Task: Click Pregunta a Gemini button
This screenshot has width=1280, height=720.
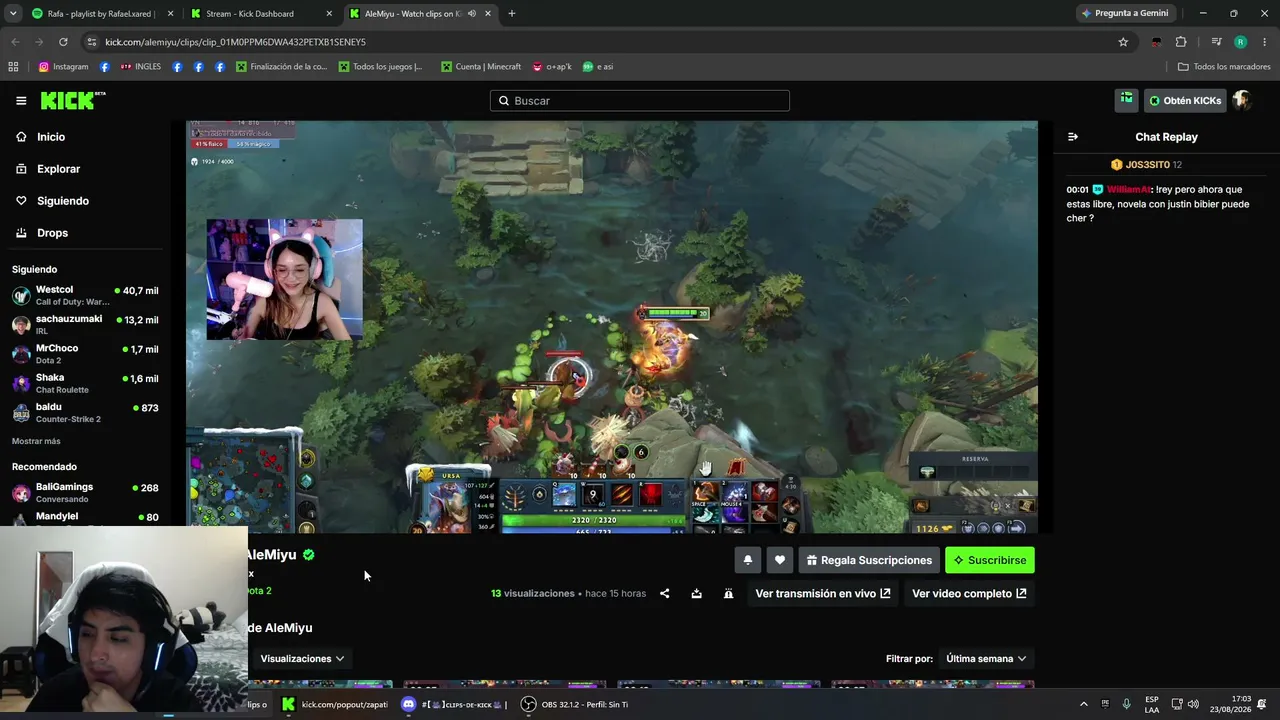Action: coord(1124,13)
